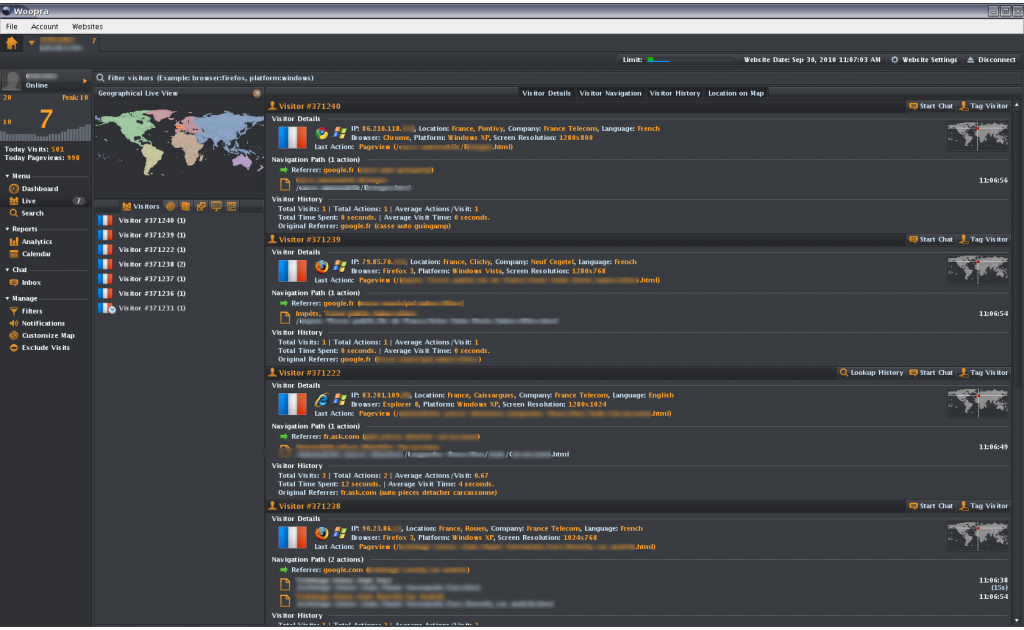Tag Visitor #371238
The image size is (1024, 630).
tap(984, 506)
